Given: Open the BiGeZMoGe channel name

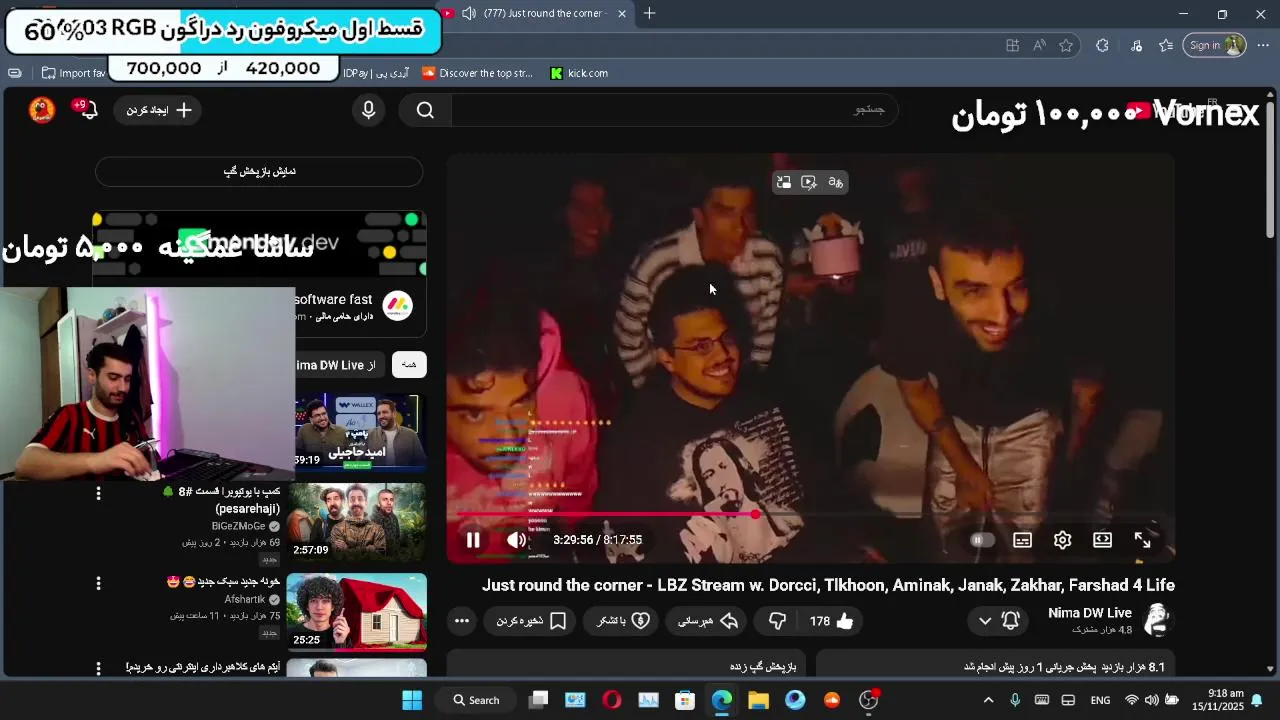Looking at the screenshot, I should click(x=238, y=526).
